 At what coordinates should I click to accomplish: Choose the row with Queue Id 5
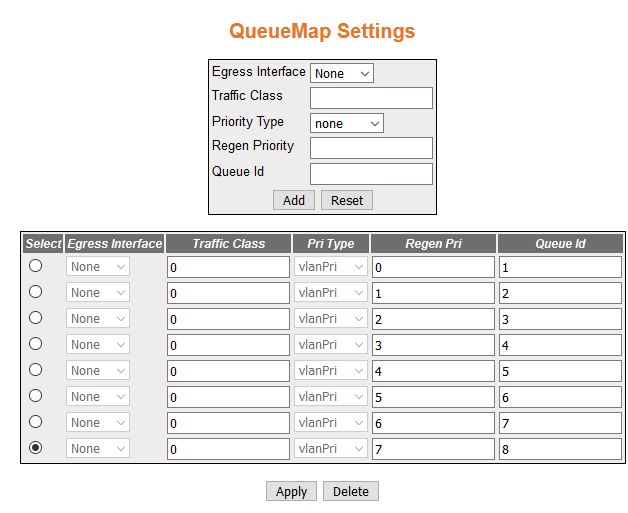coord(36,370)
